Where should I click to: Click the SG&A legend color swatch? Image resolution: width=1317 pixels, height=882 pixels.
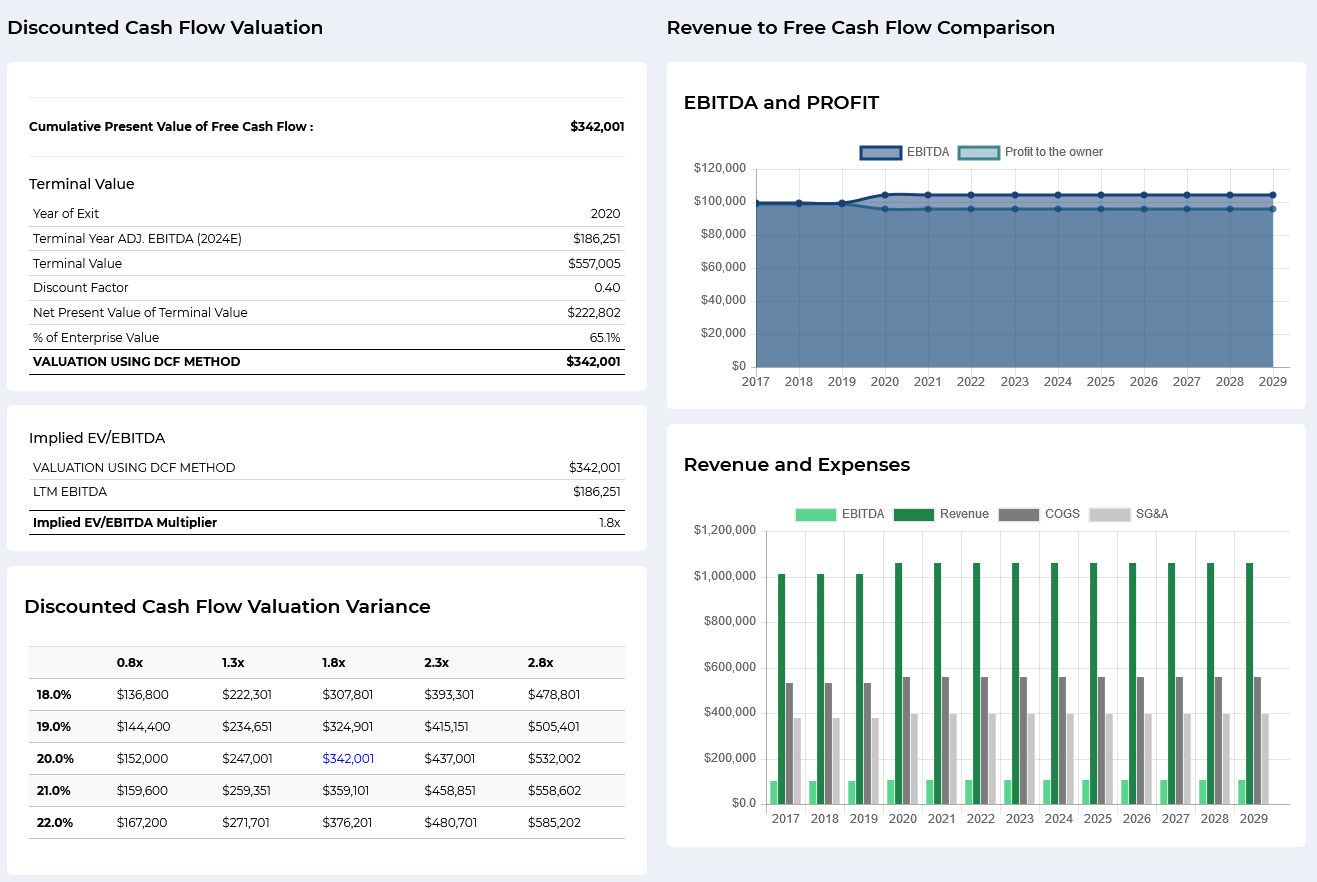(1109, 514)
